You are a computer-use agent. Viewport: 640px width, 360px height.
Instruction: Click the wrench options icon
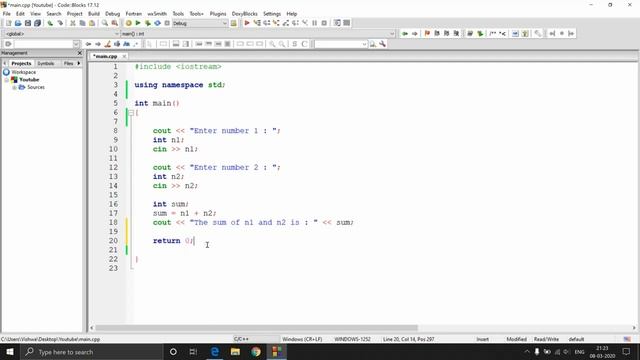click(382, 44)
